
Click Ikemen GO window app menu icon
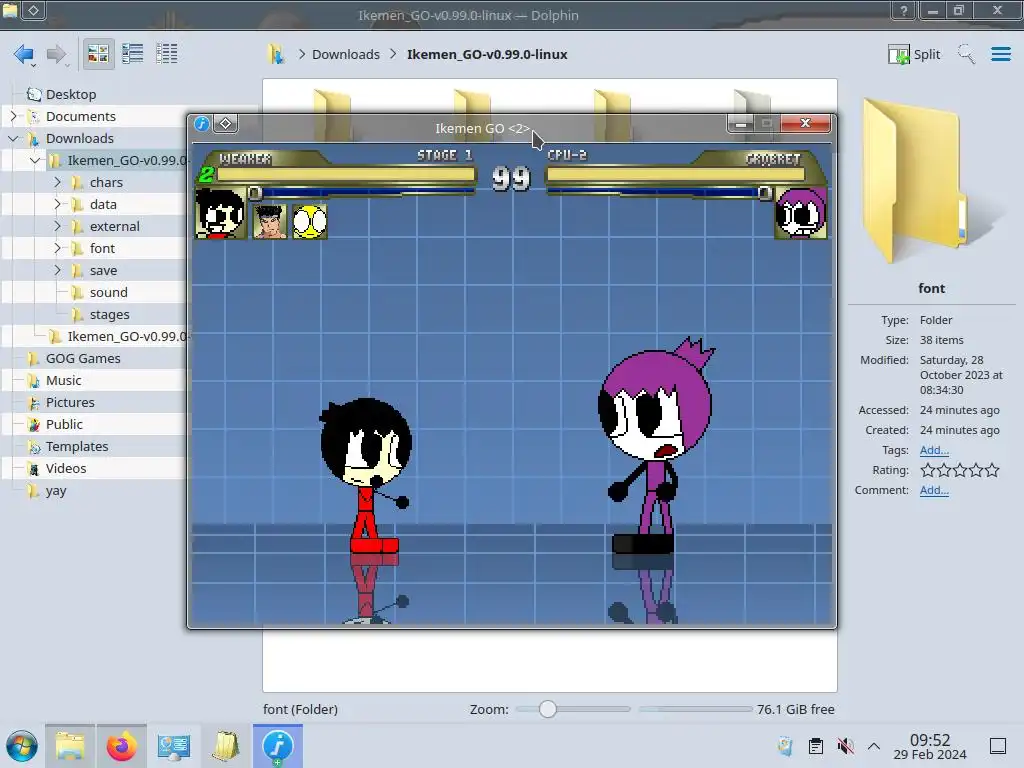(x=202, y=123)
